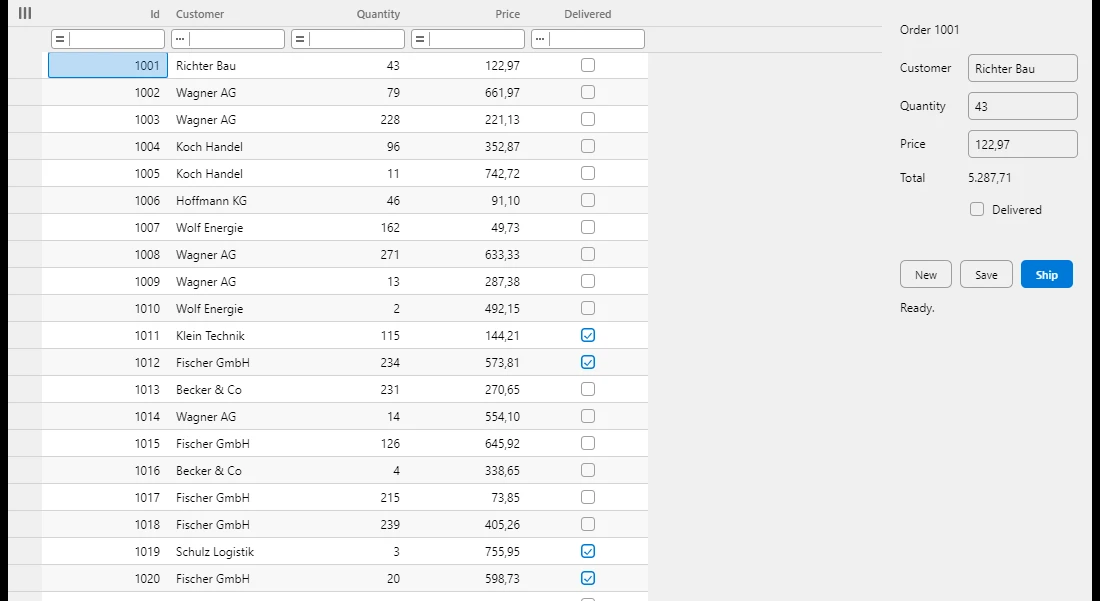Screen dimensions: 1100x601
Task: Open the Delivered filter operator menu
Action: point(539,39)
